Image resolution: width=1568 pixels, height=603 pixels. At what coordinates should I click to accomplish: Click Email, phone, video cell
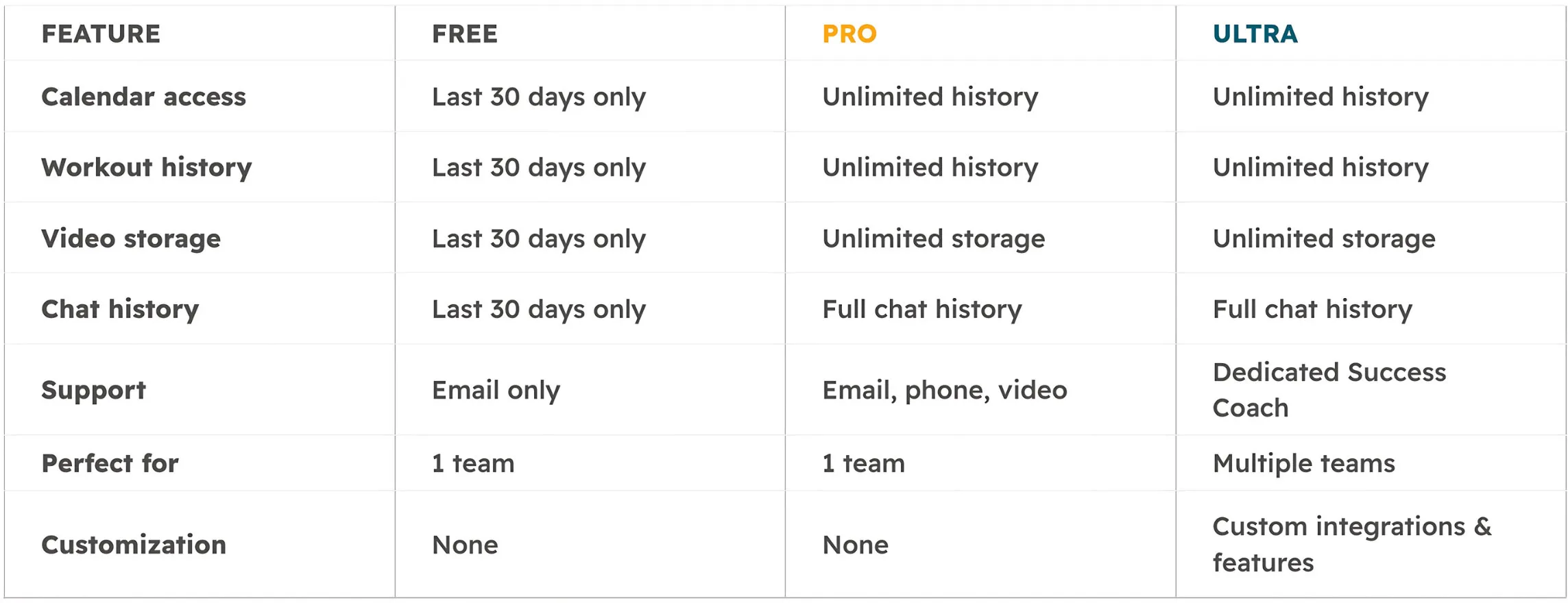944,390
